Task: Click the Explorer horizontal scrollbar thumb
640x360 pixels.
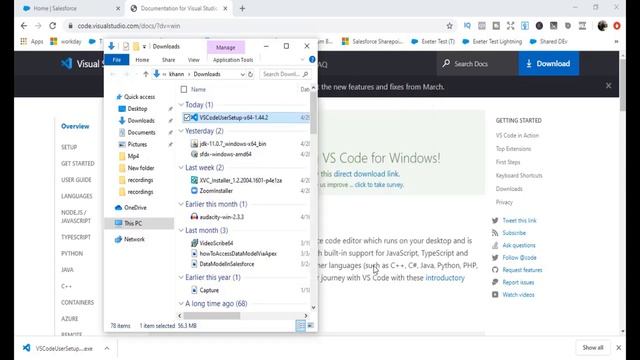Action: [x=211, y=316]
